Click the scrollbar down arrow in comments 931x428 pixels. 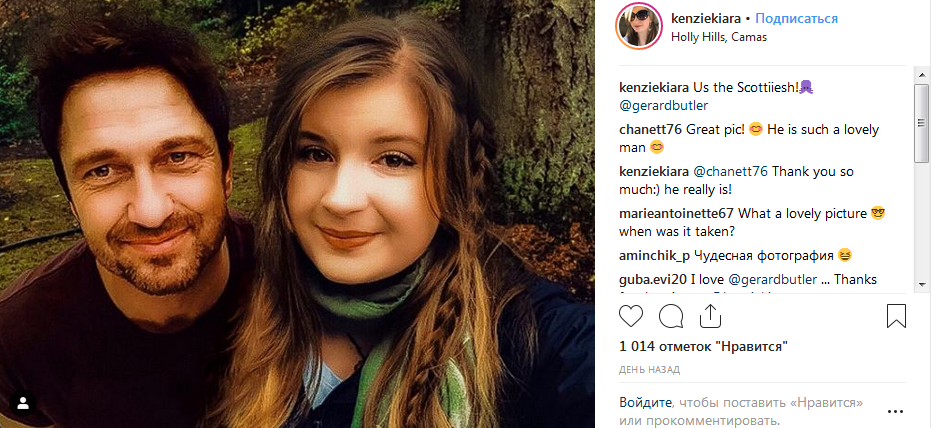(x=921, y=285)
